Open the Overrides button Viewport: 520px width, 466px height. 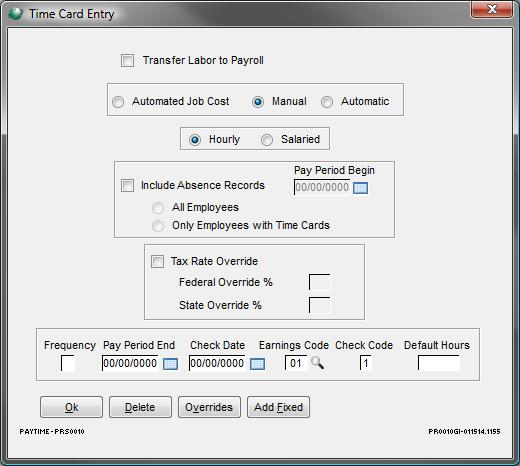[209, 407]
